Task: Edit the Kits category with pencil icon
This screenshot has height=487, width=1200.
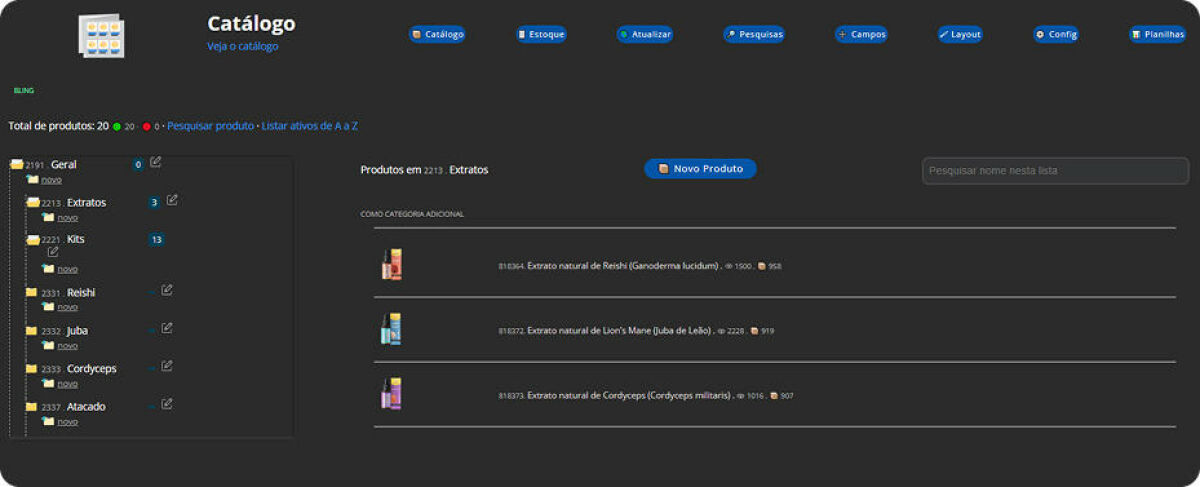Action: coord(53,252)
